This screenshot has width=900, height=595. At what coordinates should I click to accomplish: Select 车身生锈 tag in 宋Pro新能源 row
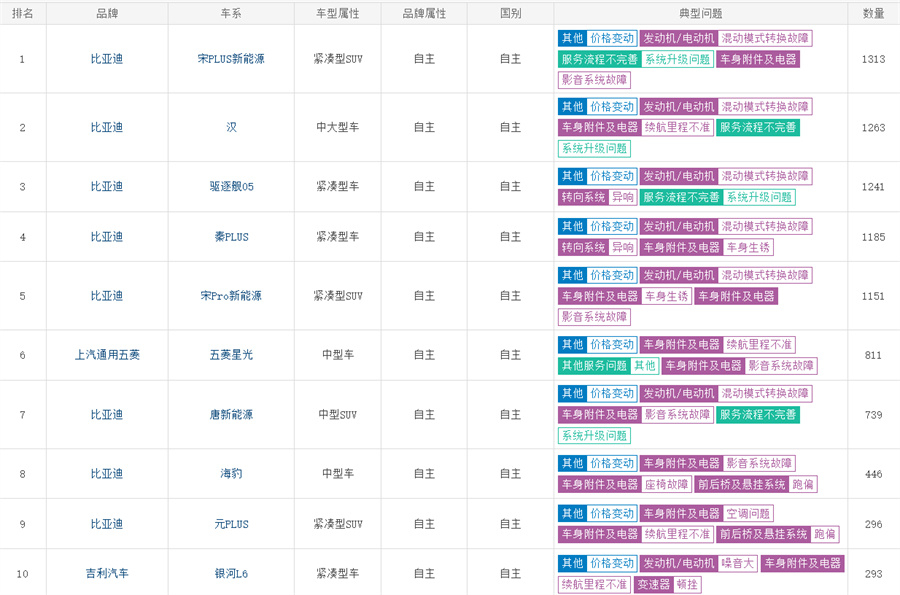[666, 296]
